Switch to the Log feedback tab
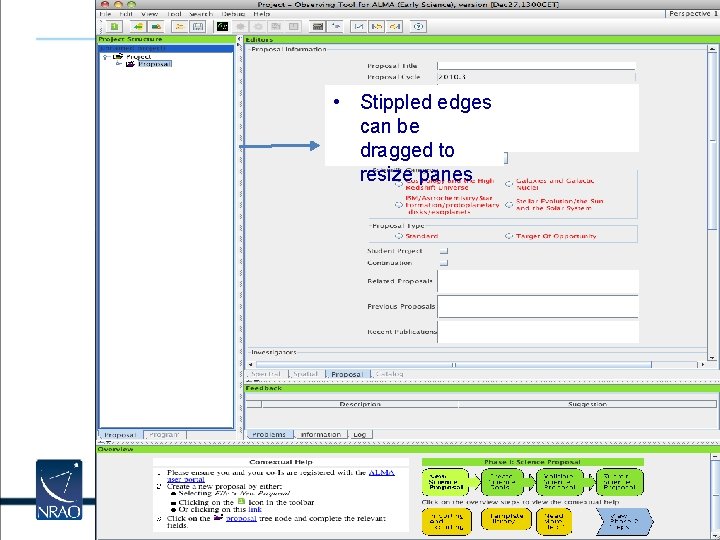The width and height of the screenshot is (720, 540). pyautogui.click(x=360, y=434)
